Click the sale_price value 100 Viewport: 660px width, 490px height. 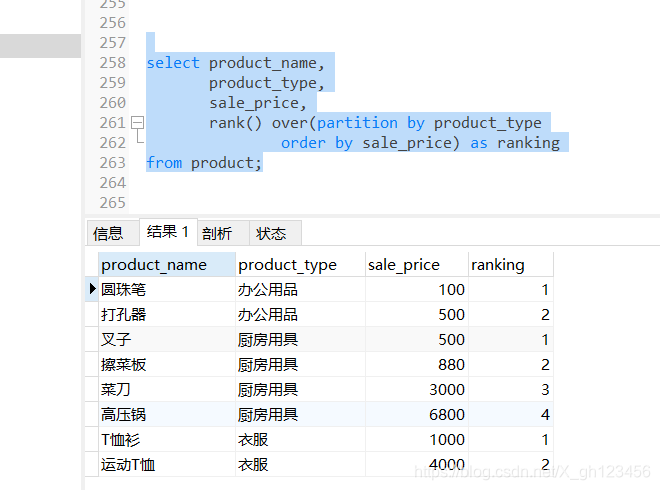(417, 290)
